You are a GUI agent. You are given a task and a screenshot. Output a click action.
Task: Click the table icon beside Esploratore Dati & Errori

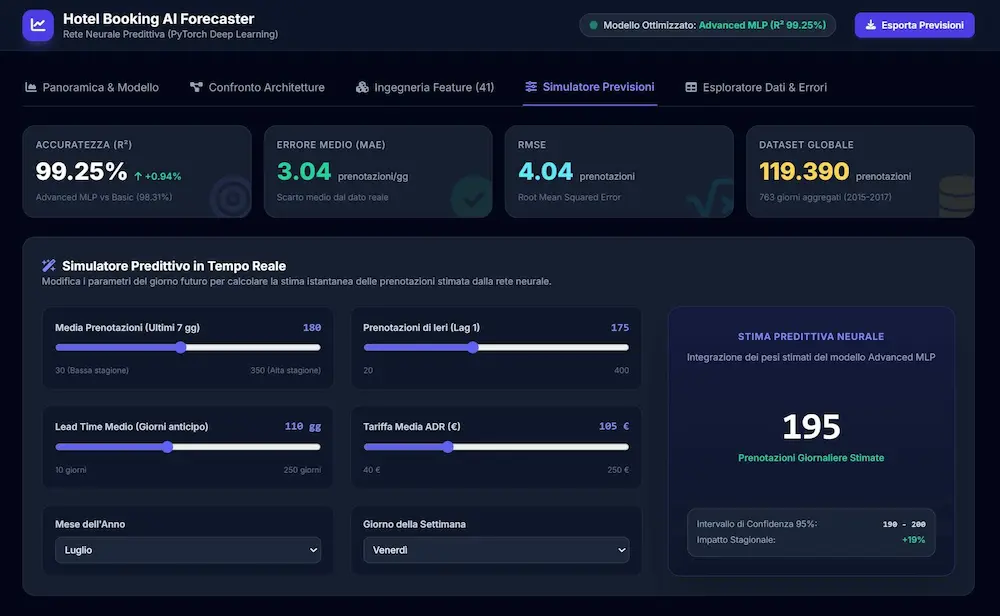[x=691, y=87]
